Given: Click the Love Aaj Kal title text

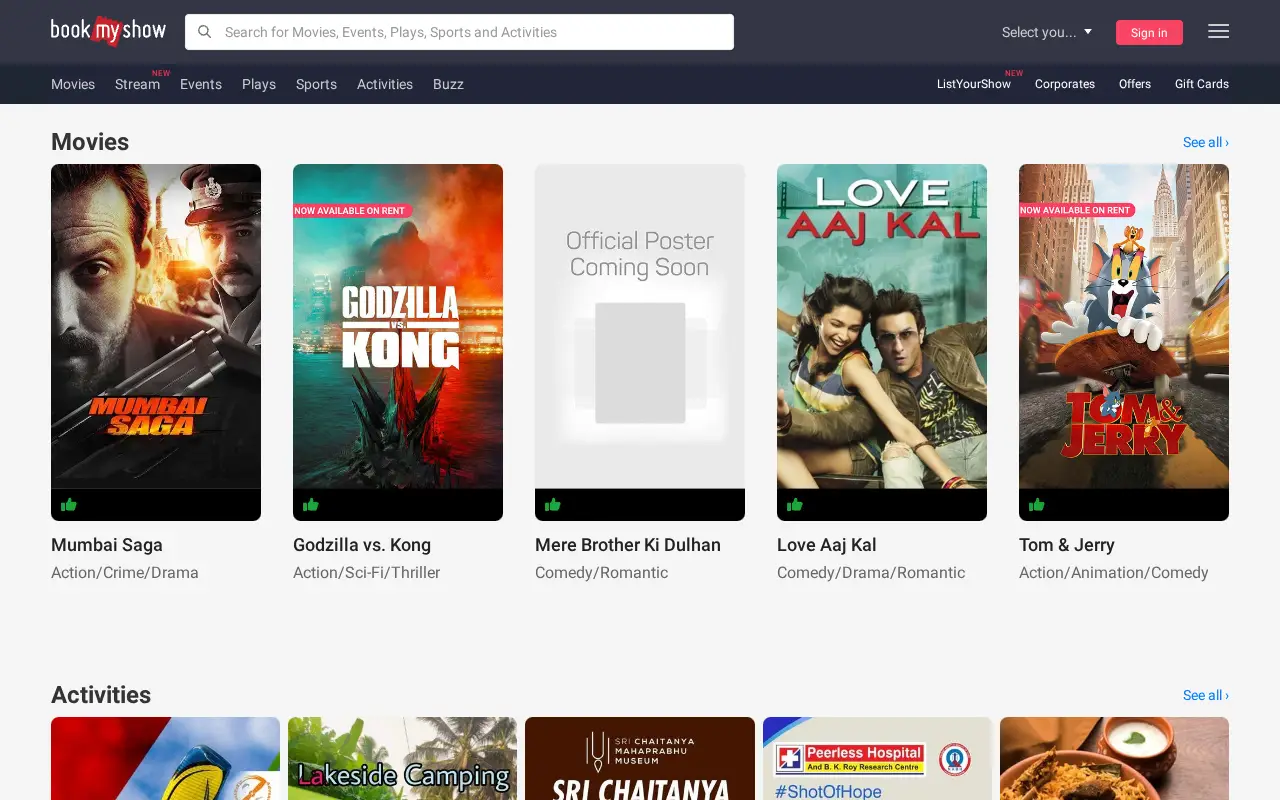Looking at the screenshot, I should tap(827, 545).
